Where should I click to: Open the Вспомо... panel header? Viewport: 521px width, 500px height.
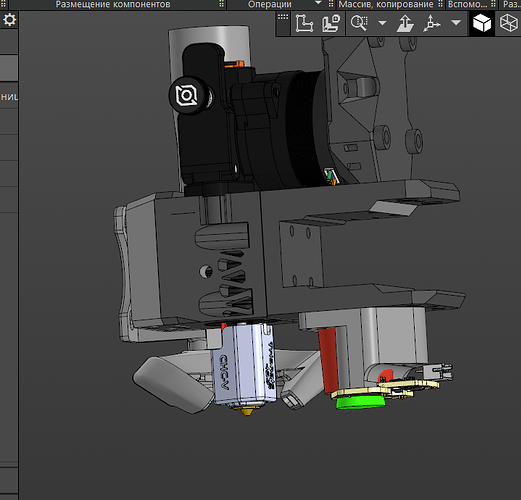point(467,4)
